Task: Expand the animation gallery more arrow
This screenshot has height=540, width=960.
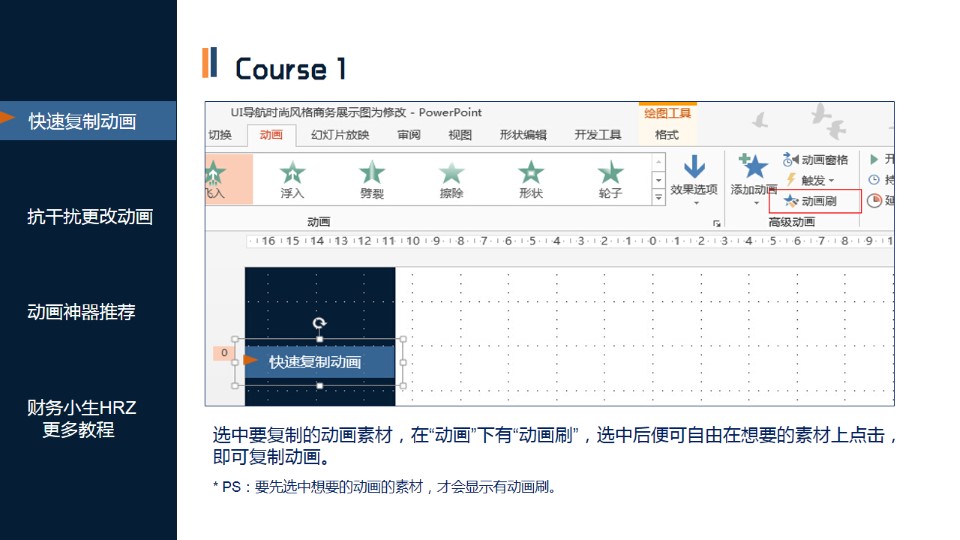Action: coord(658,198)
